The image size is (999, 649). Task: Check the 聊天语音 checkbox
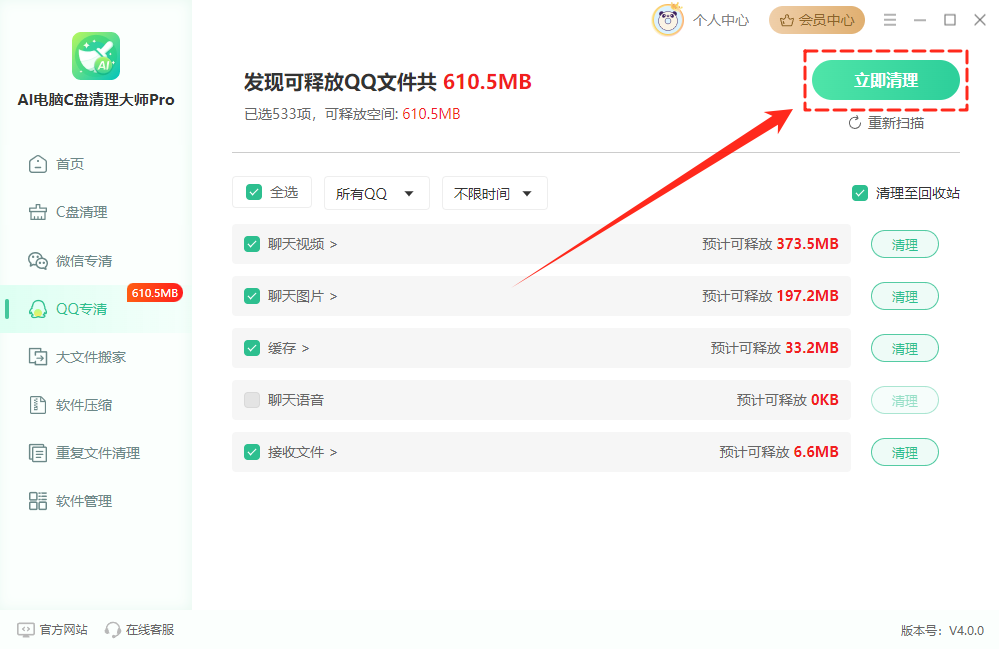pyautogui.click(x=252, y=400)
